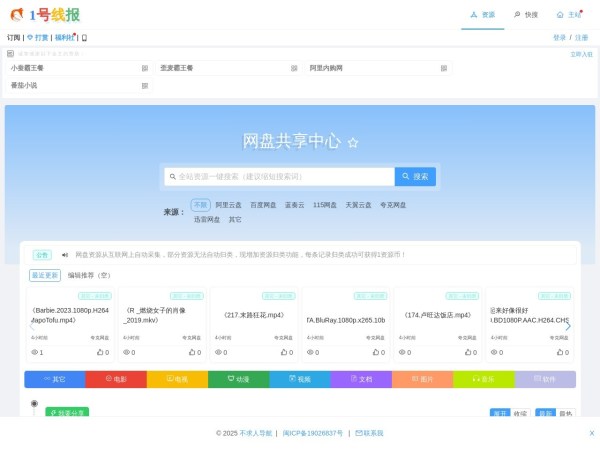
Task: Choose the 夸克网盘 source filter
Action: pyautogui.click(x=393, y=205)
